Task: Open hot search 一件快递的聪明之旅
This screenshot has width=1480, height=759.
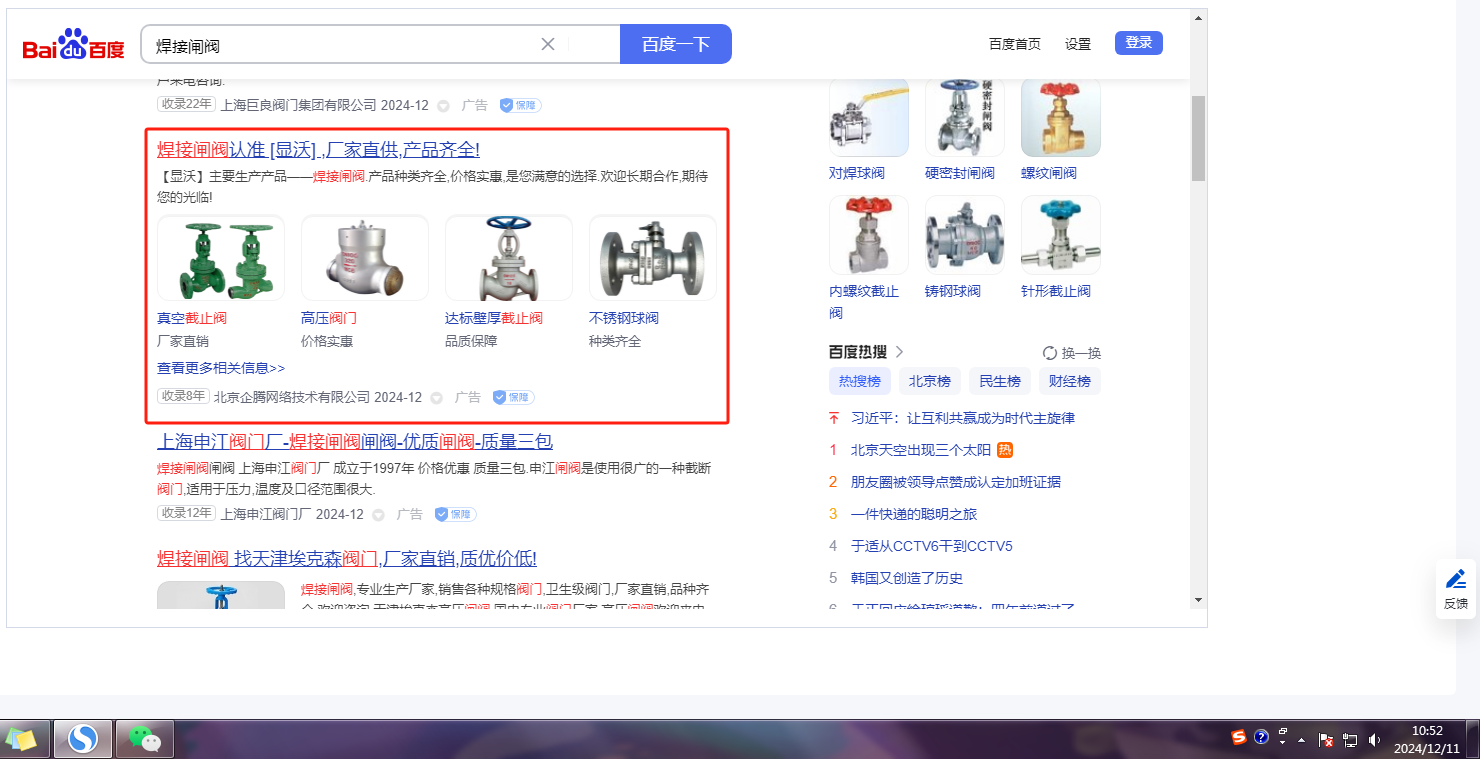Action: click(x=914, y=514)
